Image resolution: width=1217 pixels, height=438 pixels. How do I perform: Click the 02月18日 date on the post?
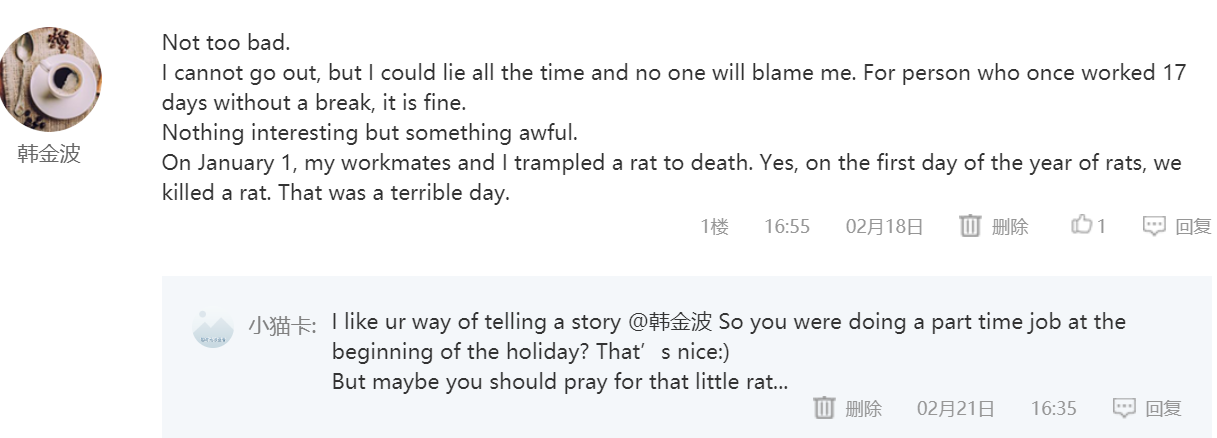tap(884, 227)
